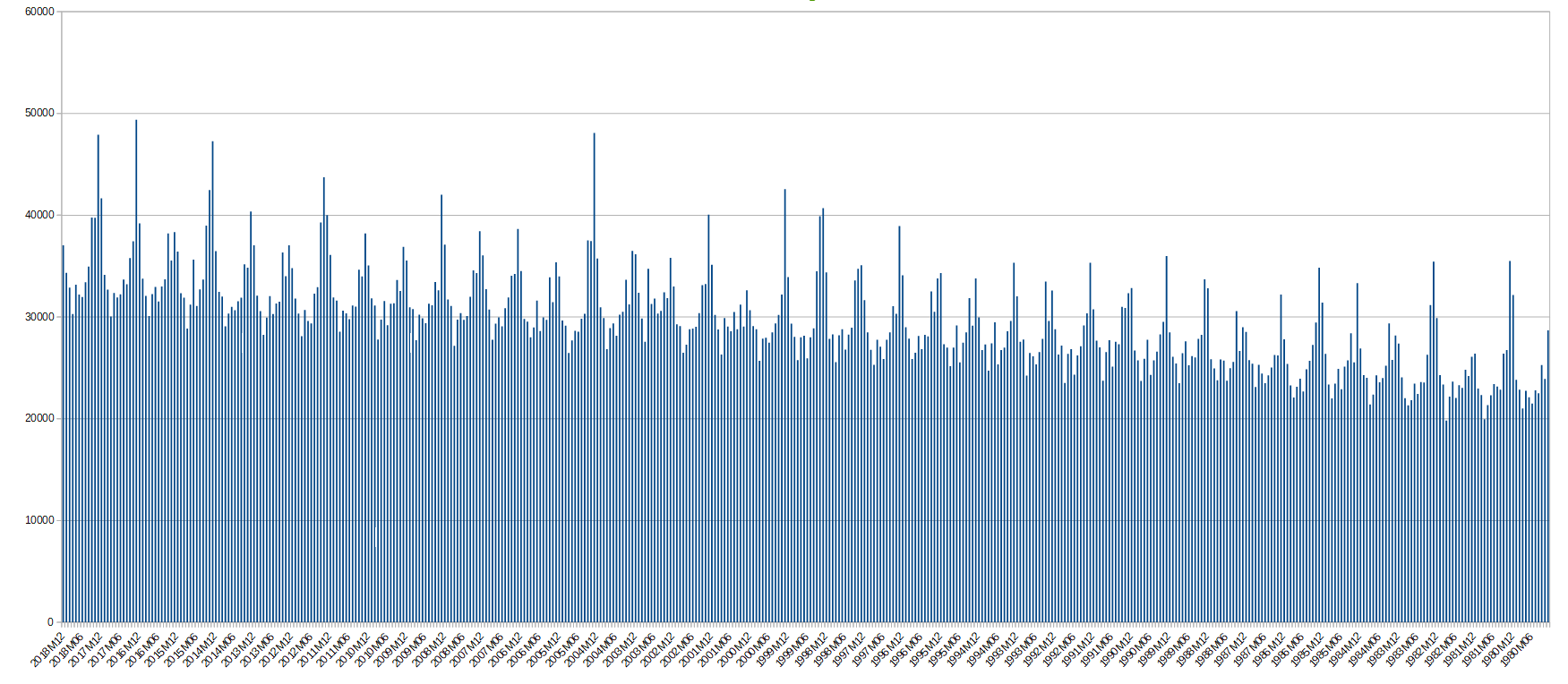The height and width of the screenshot is (684, 1568).
Task: Select the 30000 y-axis tick label
Action: point(39,317)
